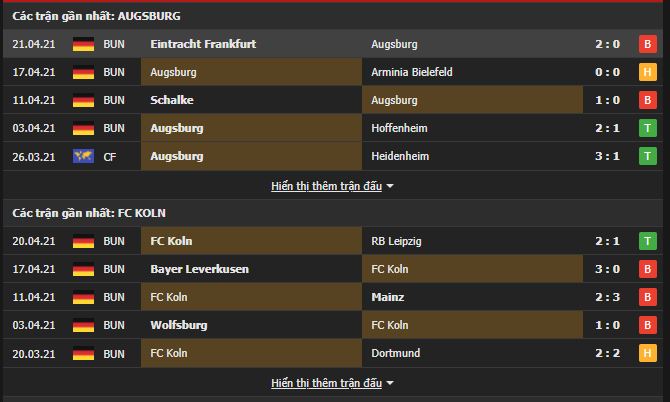
Task: Click the Schalke team name
Action: 172,100
